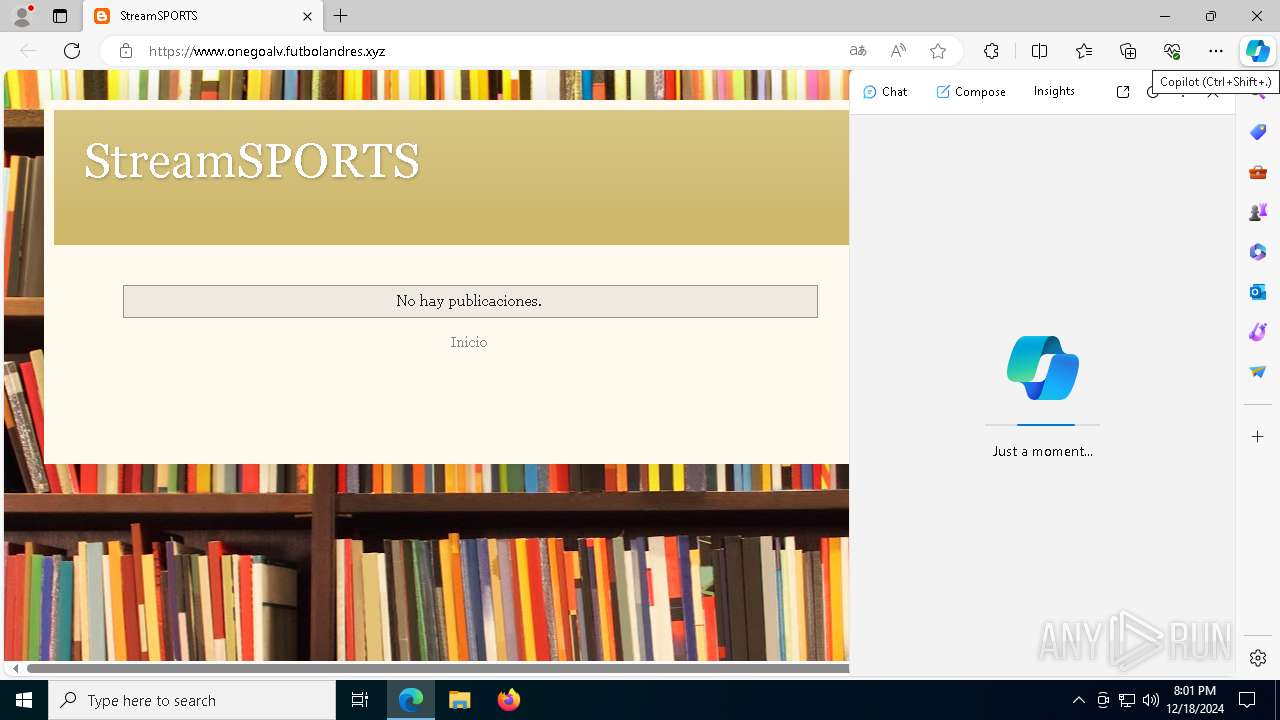Open the Microsoft 365 sidebar icon

[x=1258, y=252]
